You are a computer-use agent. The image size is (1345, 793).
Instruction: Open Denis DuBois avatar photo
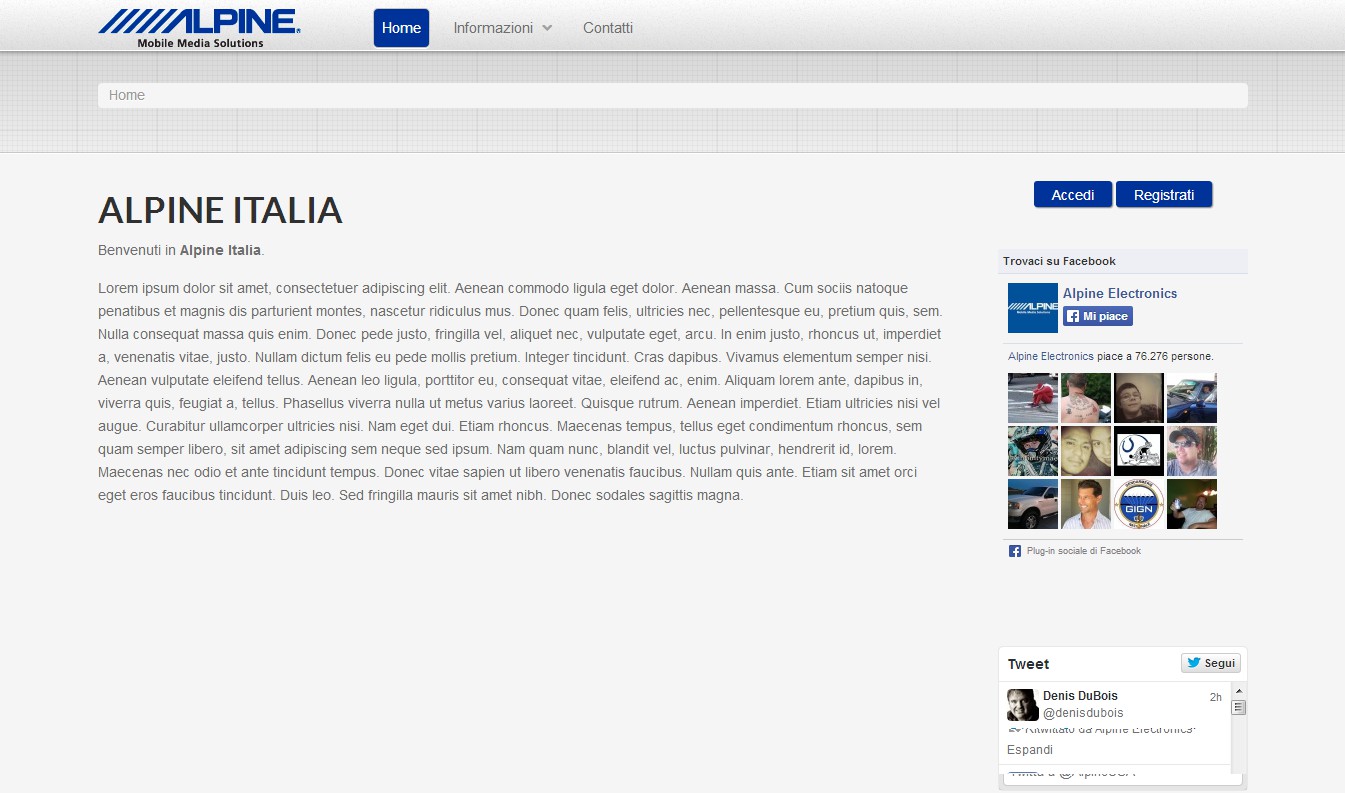click(1023, 705)
